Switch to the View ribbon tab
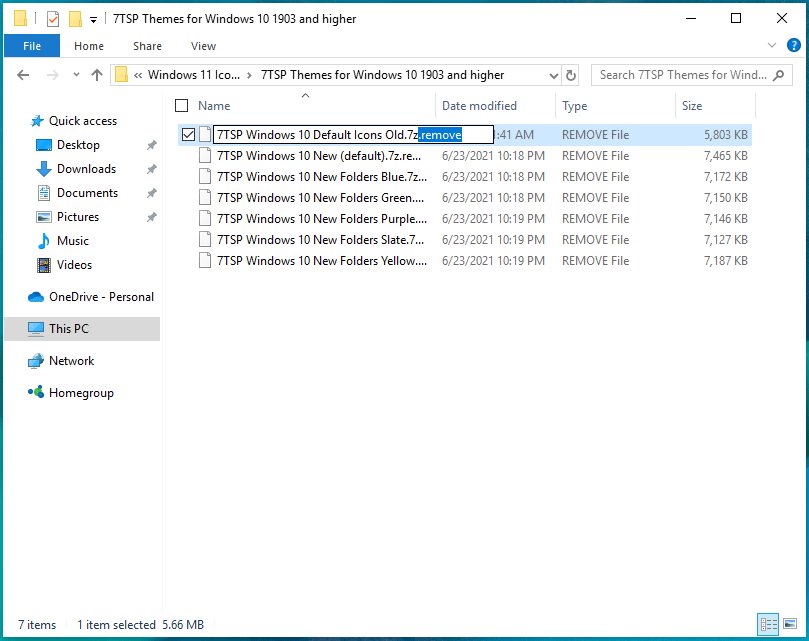 203,46
